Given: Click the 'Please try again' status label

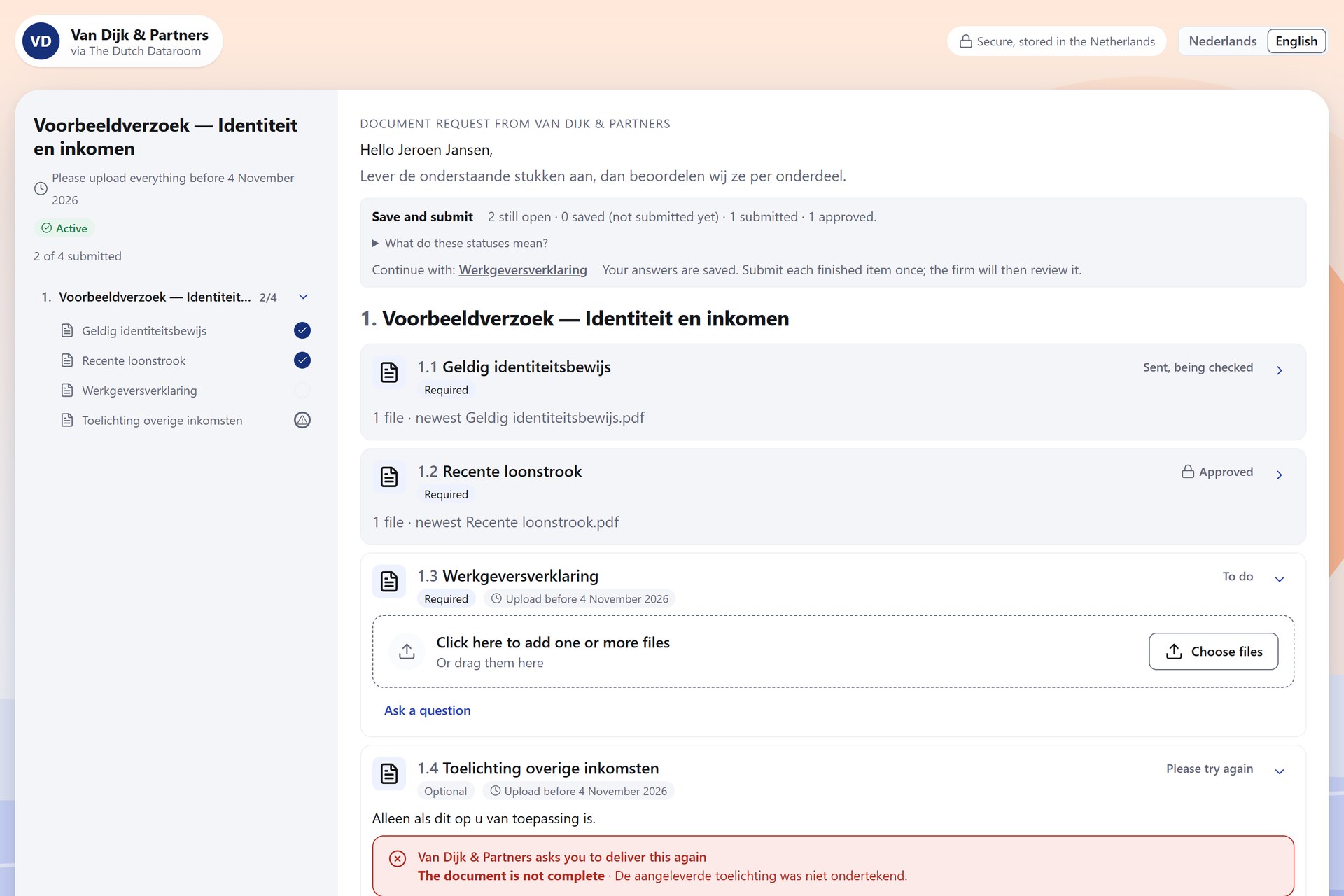Looking at the screenshot, I should tap(1210, 769).
